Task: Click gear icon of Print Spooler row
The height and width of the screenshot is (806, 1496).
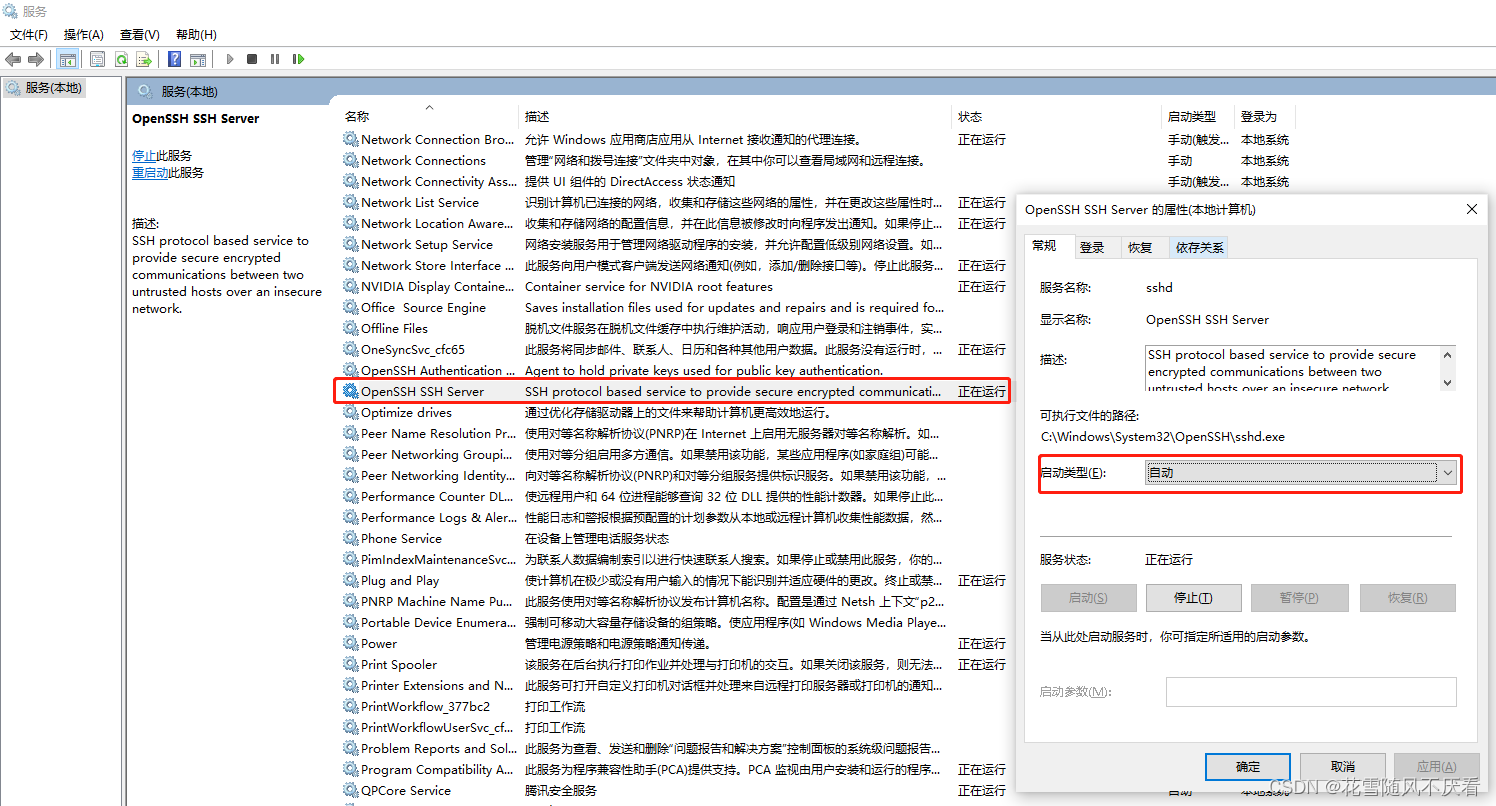Action: [x=350, y=664]
